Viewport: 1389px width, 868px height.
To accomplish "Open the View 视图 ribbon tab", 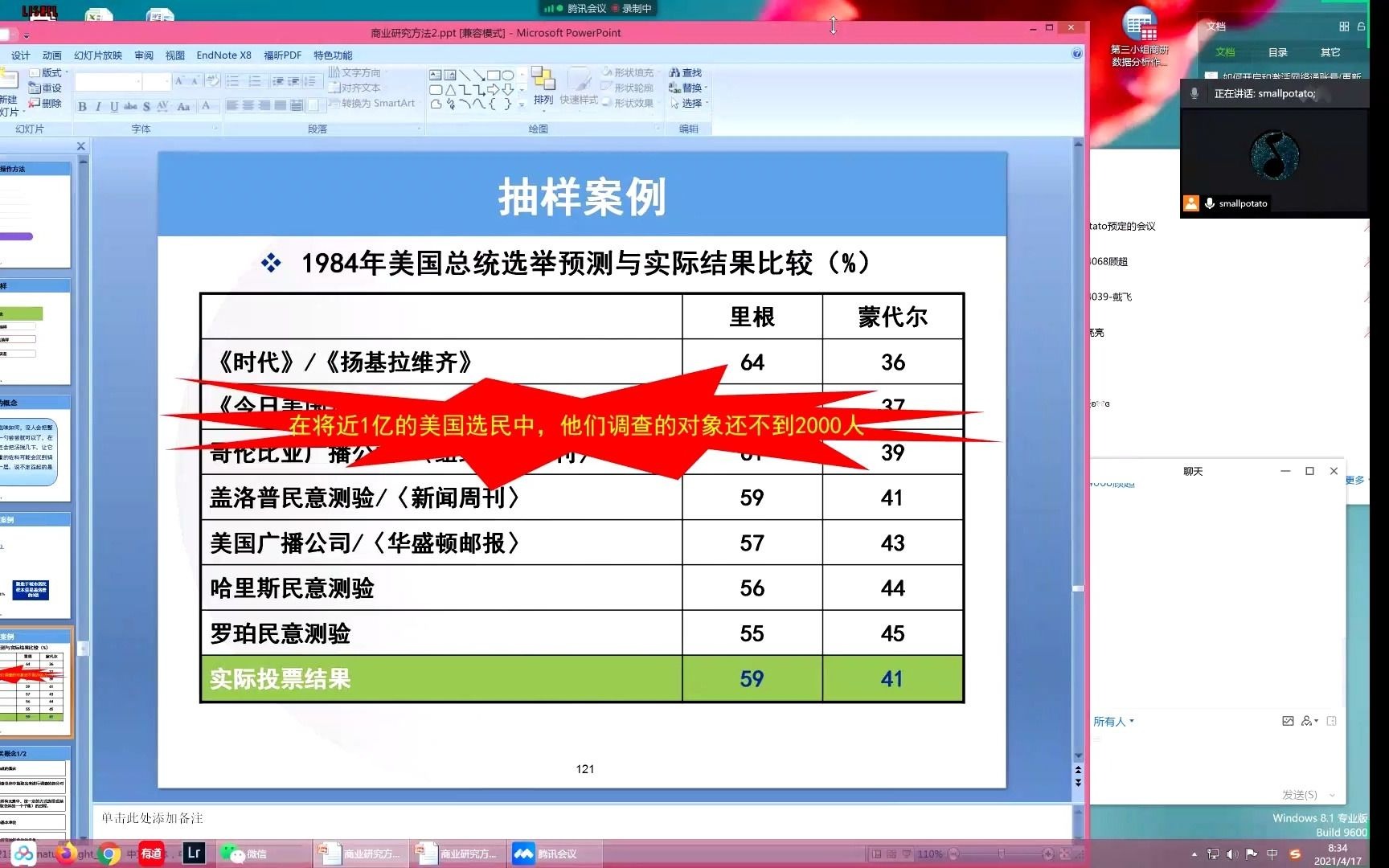I will click(174, 55).
